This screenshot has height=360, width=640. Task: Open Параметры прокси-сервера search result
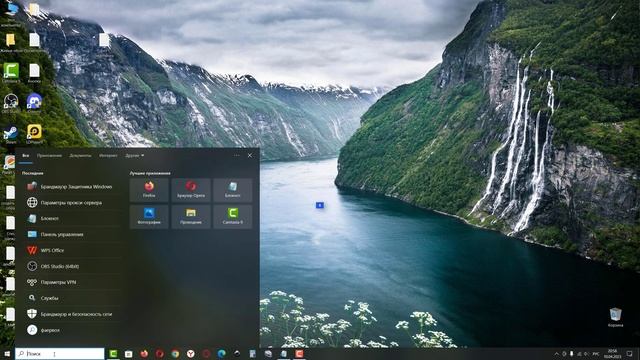[x=71, y=202]
